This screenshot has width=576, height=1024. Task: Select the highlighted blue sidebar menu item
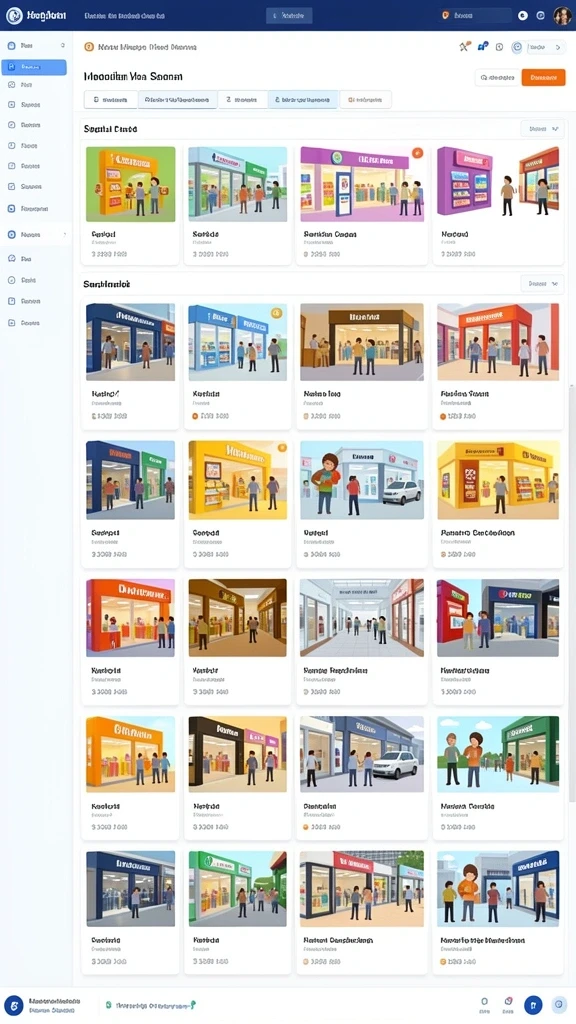tap(34, 67)
